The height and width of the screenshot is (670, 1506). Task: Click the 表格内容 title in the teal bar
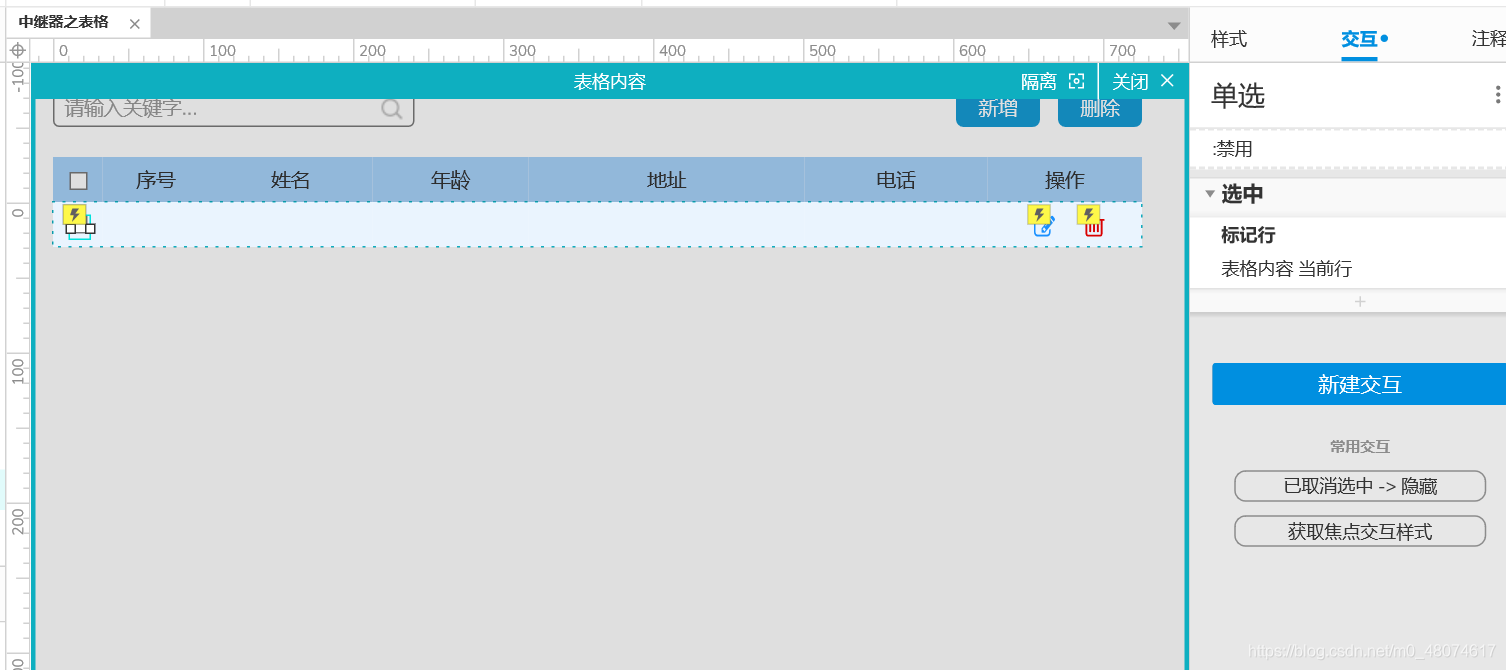click(610, 82)
